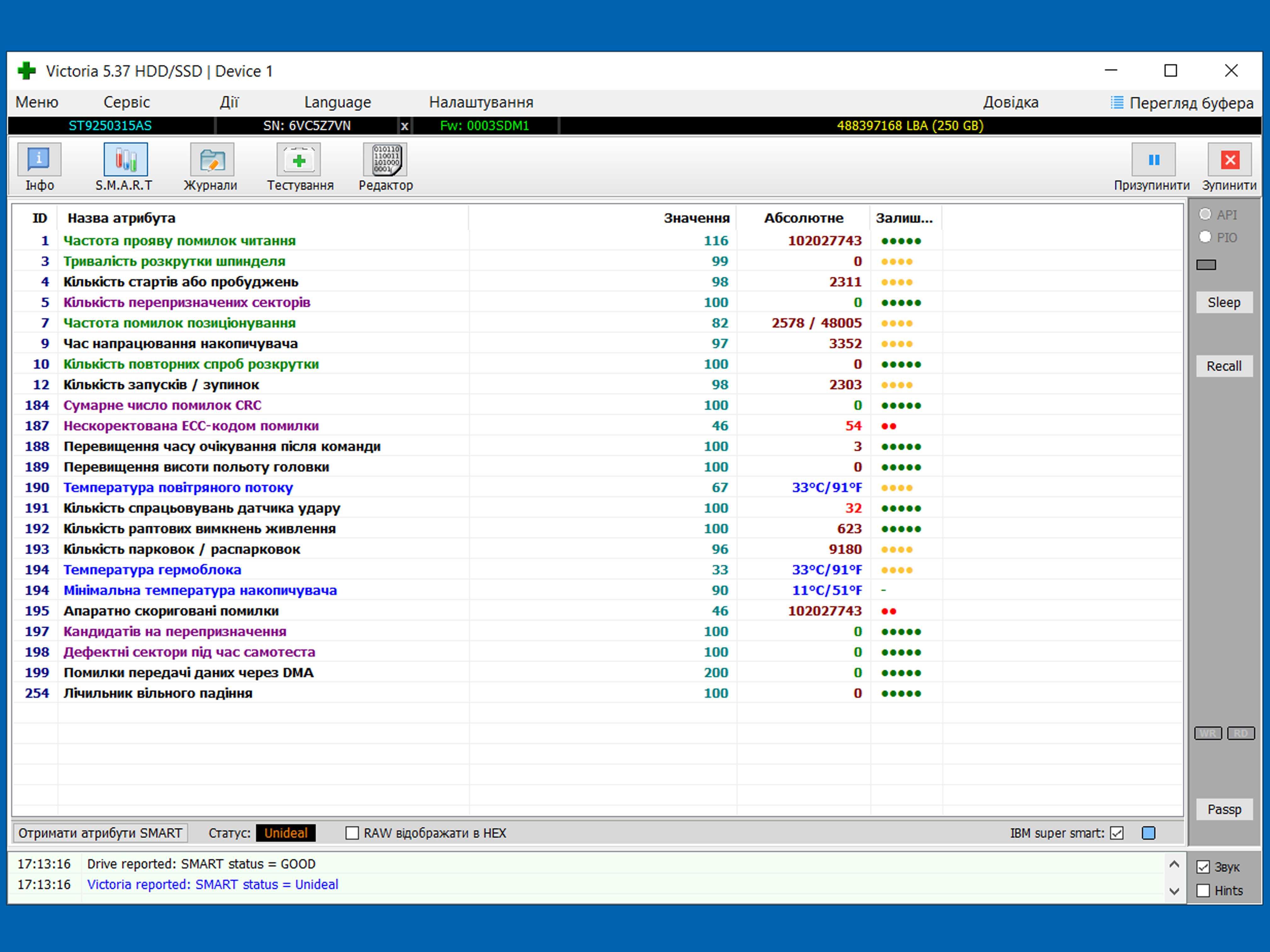Open the Меню menu
This screenshot has width=1270, height=952.
point(37,102)
